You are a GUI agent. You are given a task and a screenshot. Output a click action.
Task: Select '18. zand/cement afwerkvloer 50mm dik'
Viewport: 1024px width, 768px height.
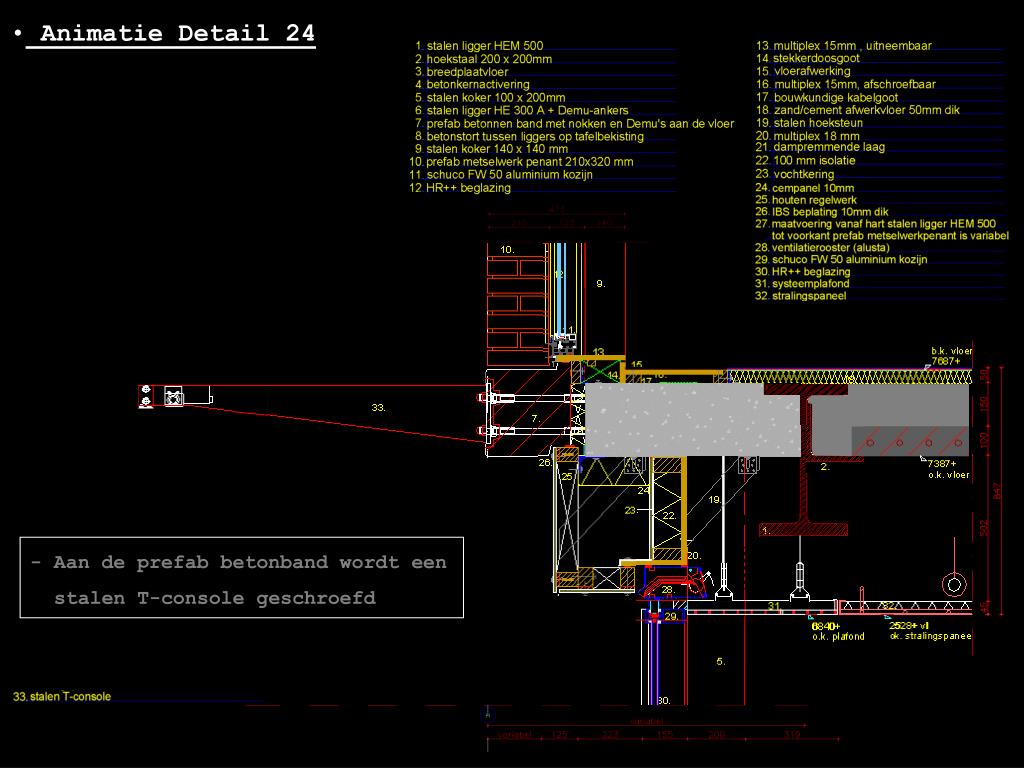pyautogui.click(x=857, y=110)
